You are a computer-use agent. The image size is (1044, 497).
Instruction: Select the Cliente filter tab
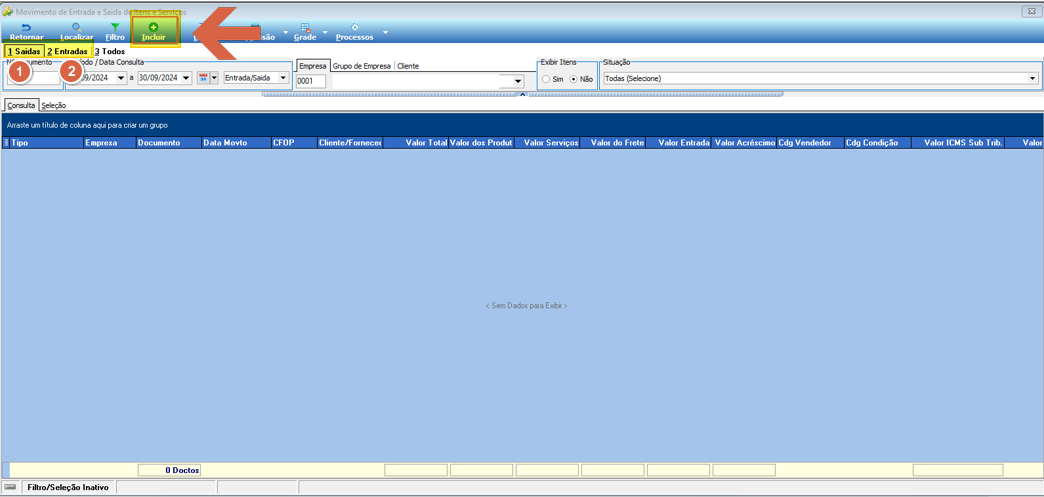pos(408,66)
